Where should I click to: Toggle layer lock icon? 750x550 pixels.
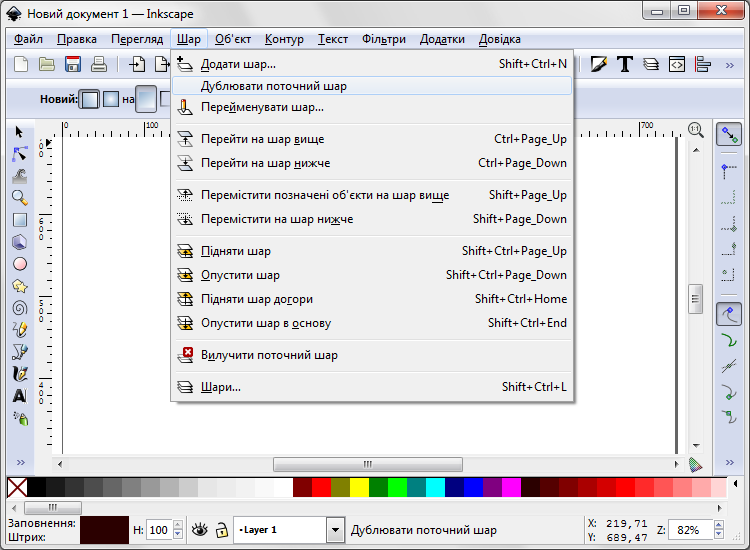click(x=221, y=529)
